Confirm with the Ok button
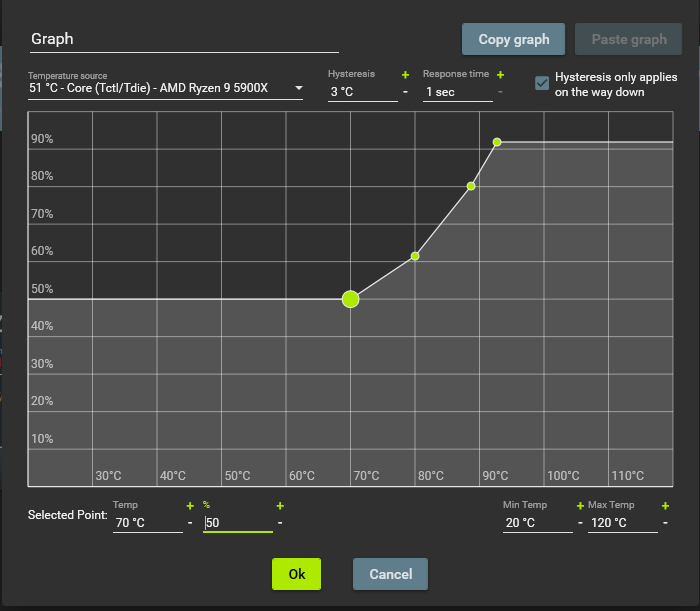Viewport: 700px width, 611px height. [x=296, y=574]
